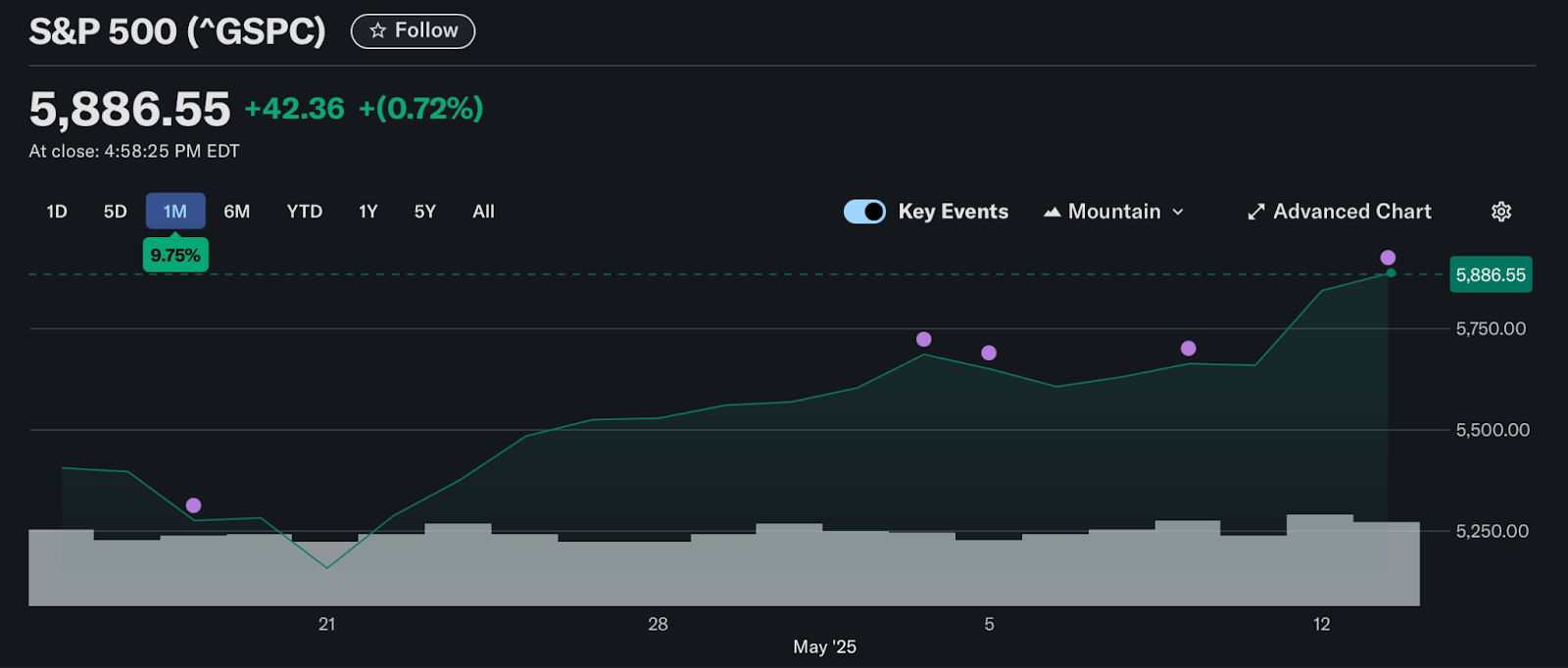Click the 21 date label on x-axis

click(x=326, y=624)
